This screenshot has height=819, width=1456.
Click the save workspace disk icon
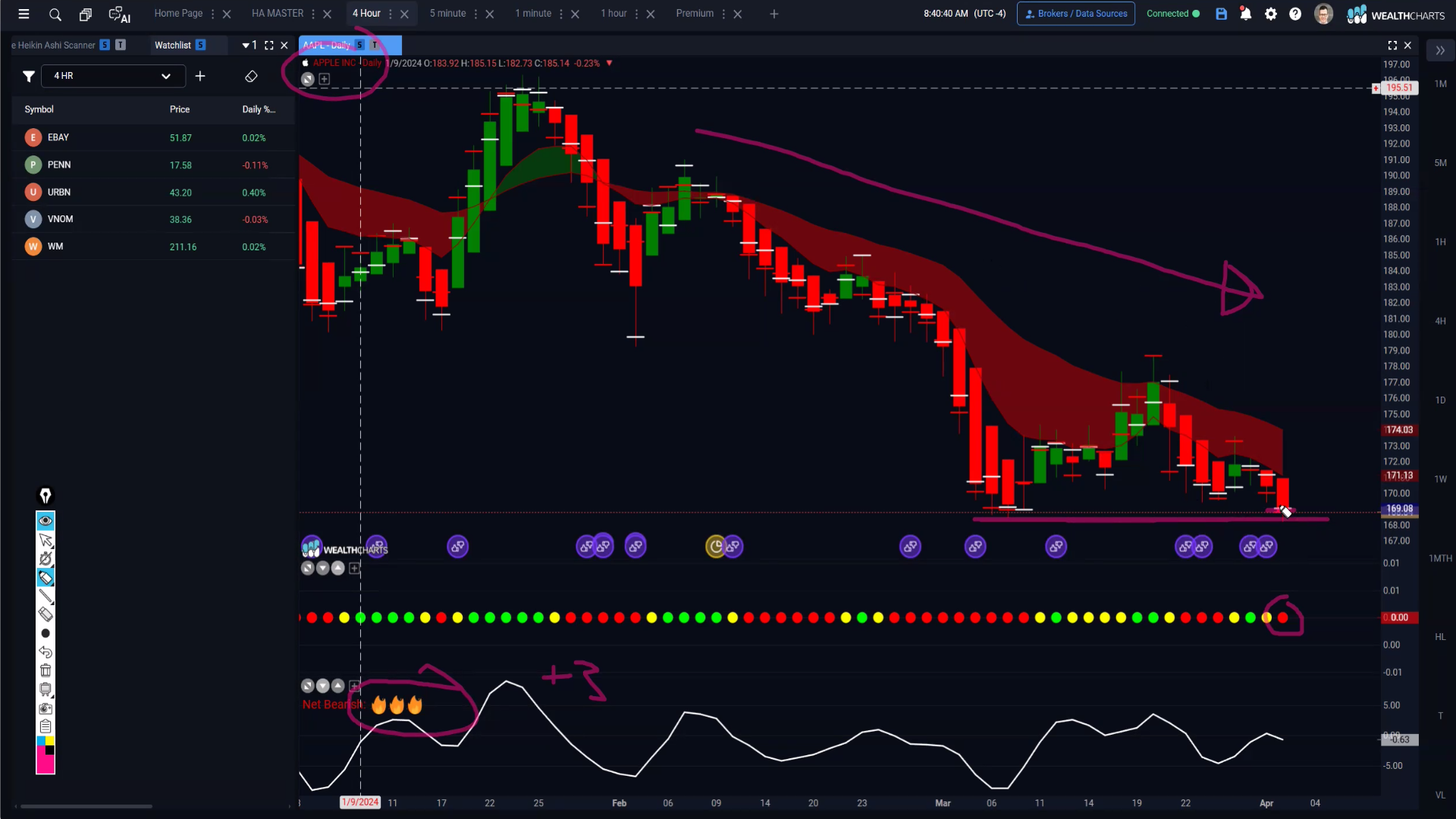pyautogui.click(x=1221, y=14)
